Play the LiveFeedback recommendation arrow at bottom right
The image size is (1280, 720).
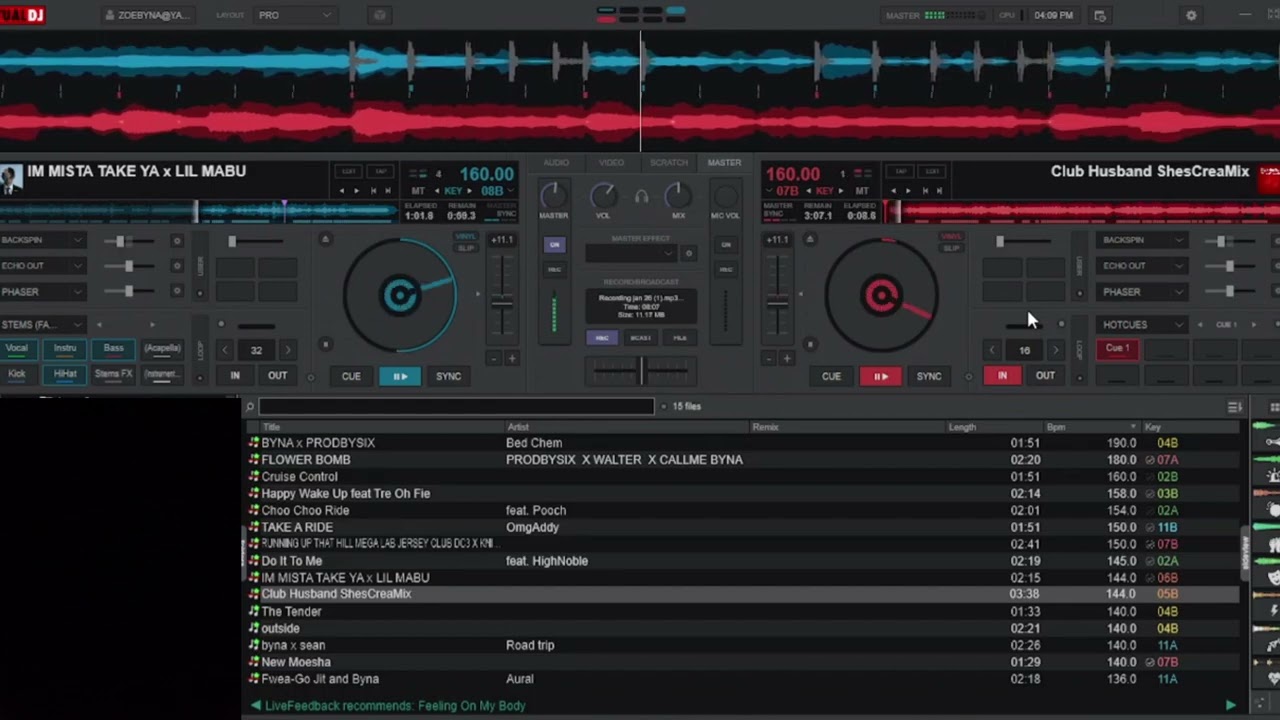(1231, 705)
